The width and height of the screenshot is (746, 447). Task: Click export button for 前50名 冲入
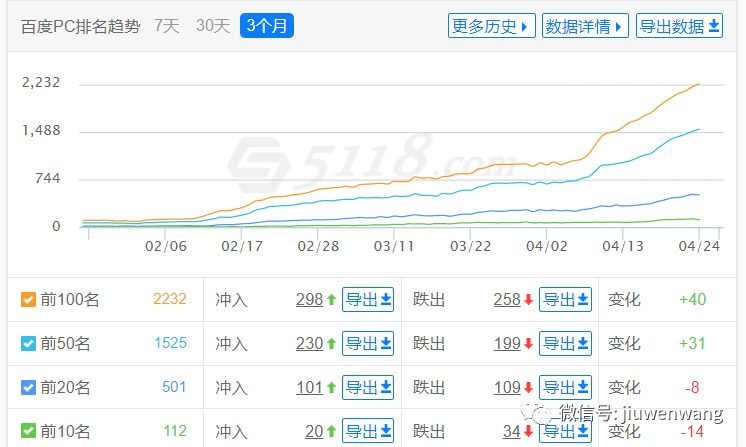coord(369,344)
